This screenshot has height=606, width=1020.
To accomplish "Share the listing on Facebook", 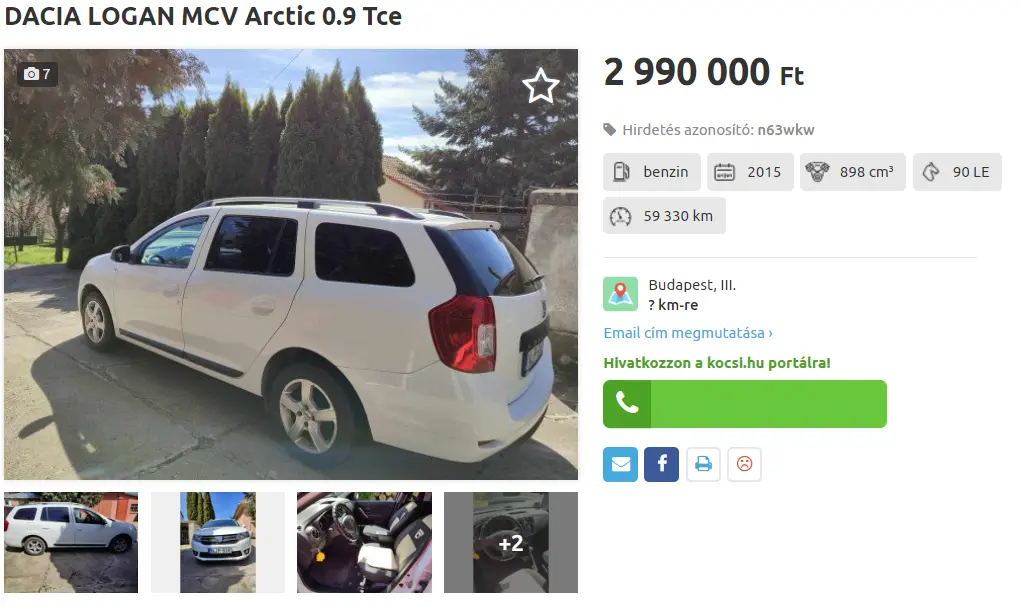I will pos(661,464).
